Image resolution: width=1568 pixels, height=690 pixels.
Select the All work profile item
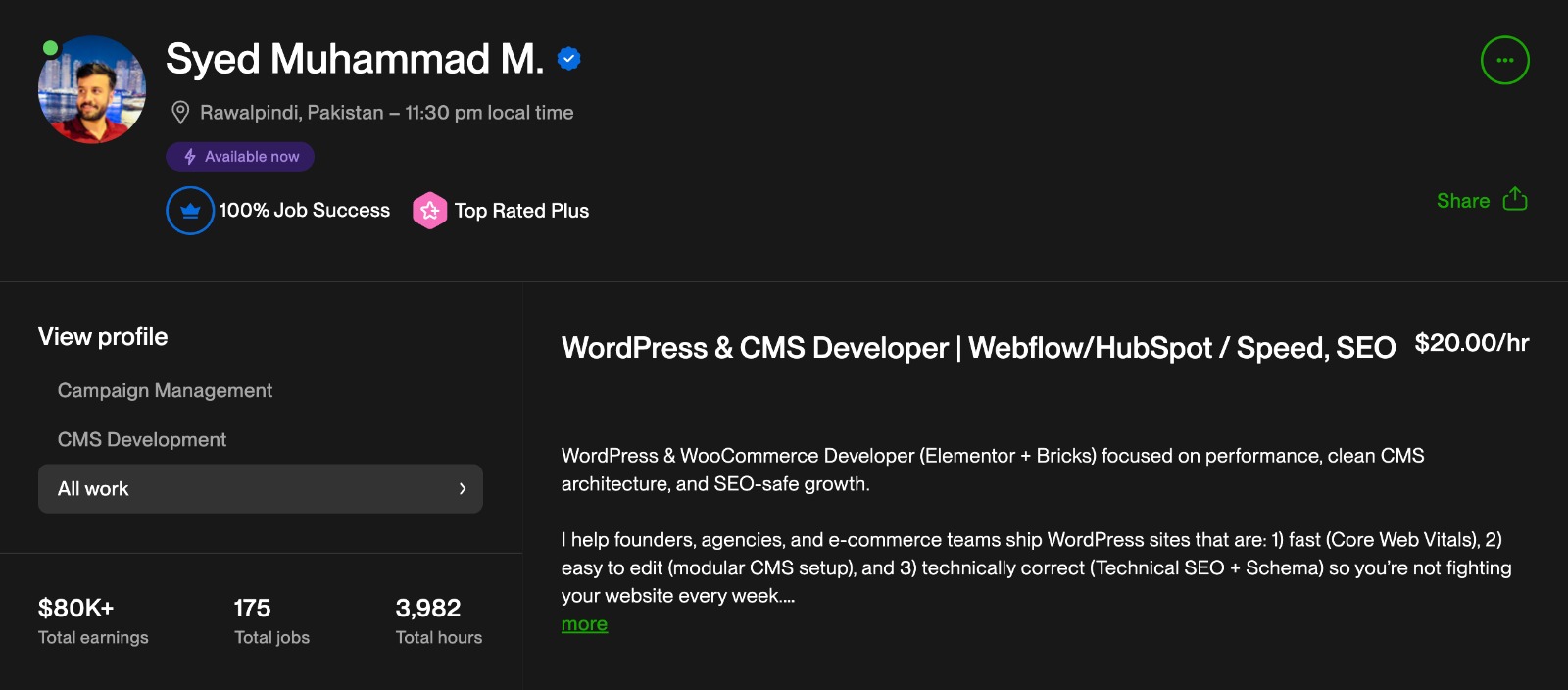coord(93,489)
